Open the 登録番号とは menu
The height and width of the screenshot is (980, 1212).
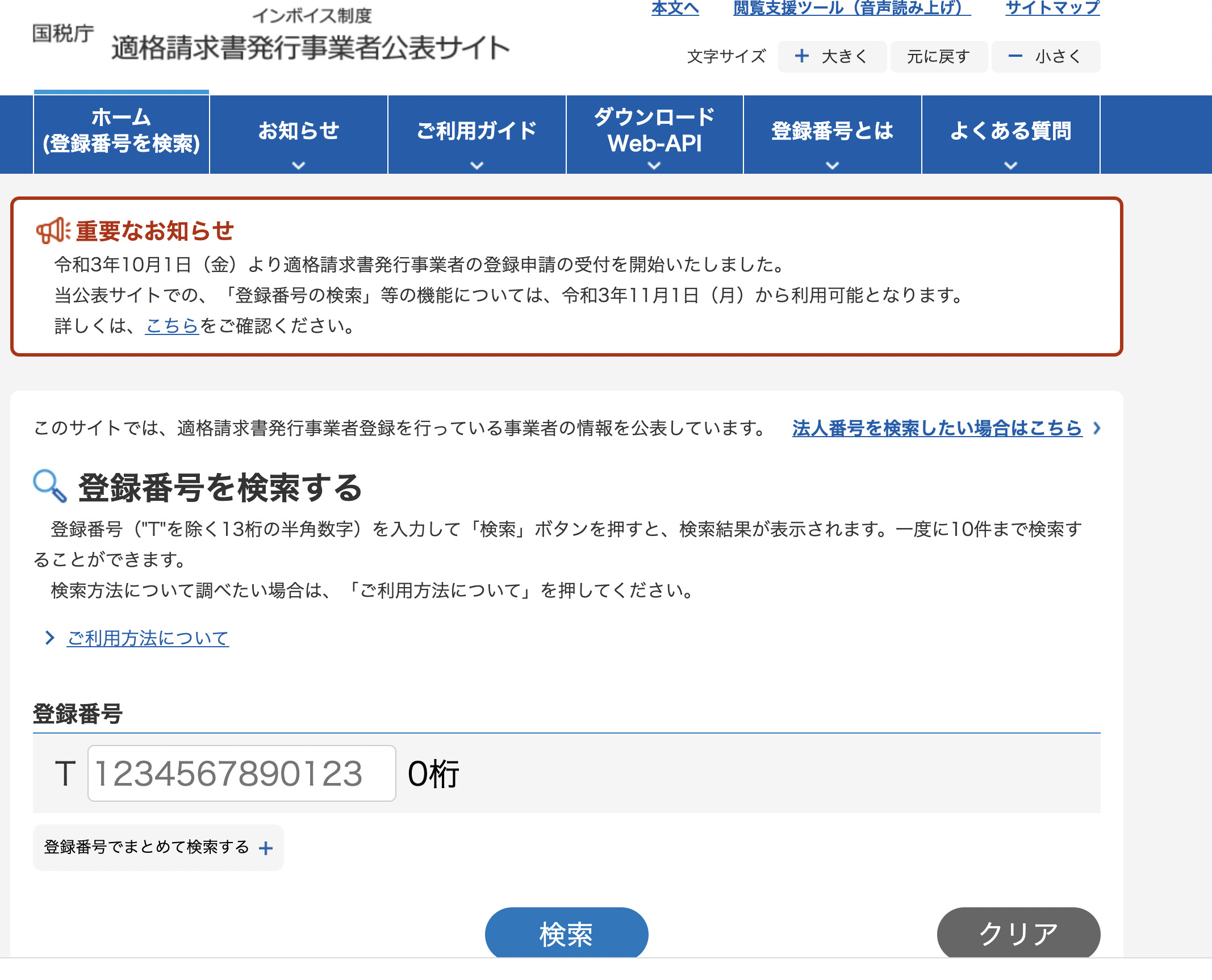832,165
